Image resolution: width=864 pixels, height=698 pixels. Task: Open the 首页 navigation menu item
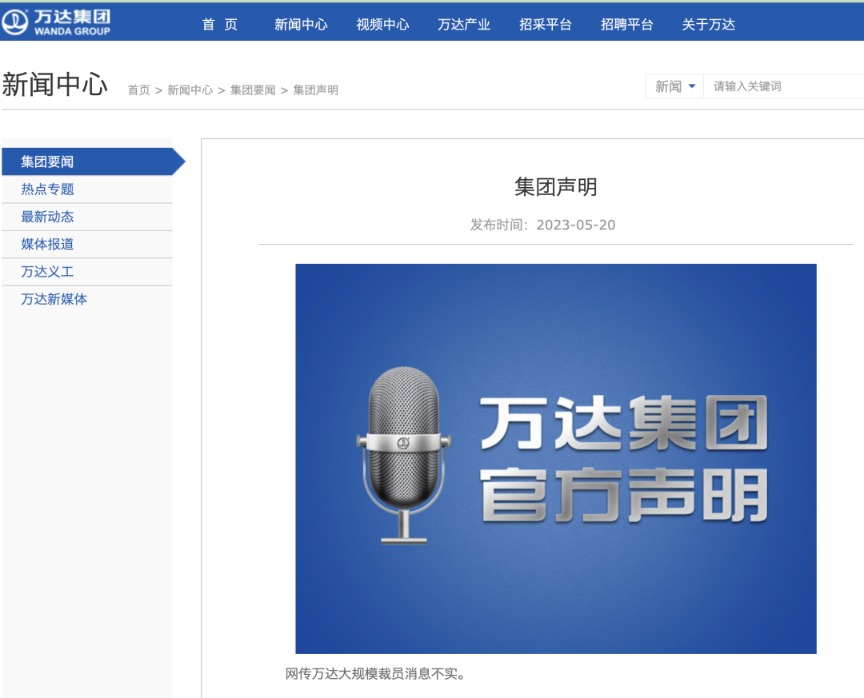219,25
